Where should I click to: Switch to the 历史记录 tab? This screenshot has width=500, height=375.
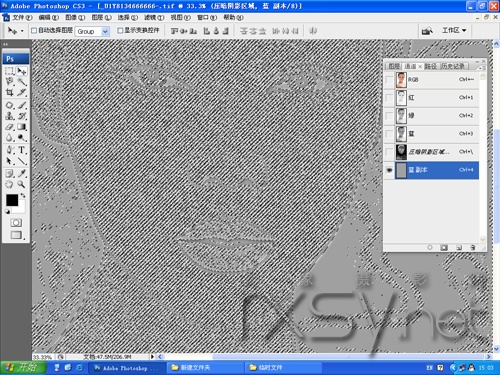(x=453, y=66)
